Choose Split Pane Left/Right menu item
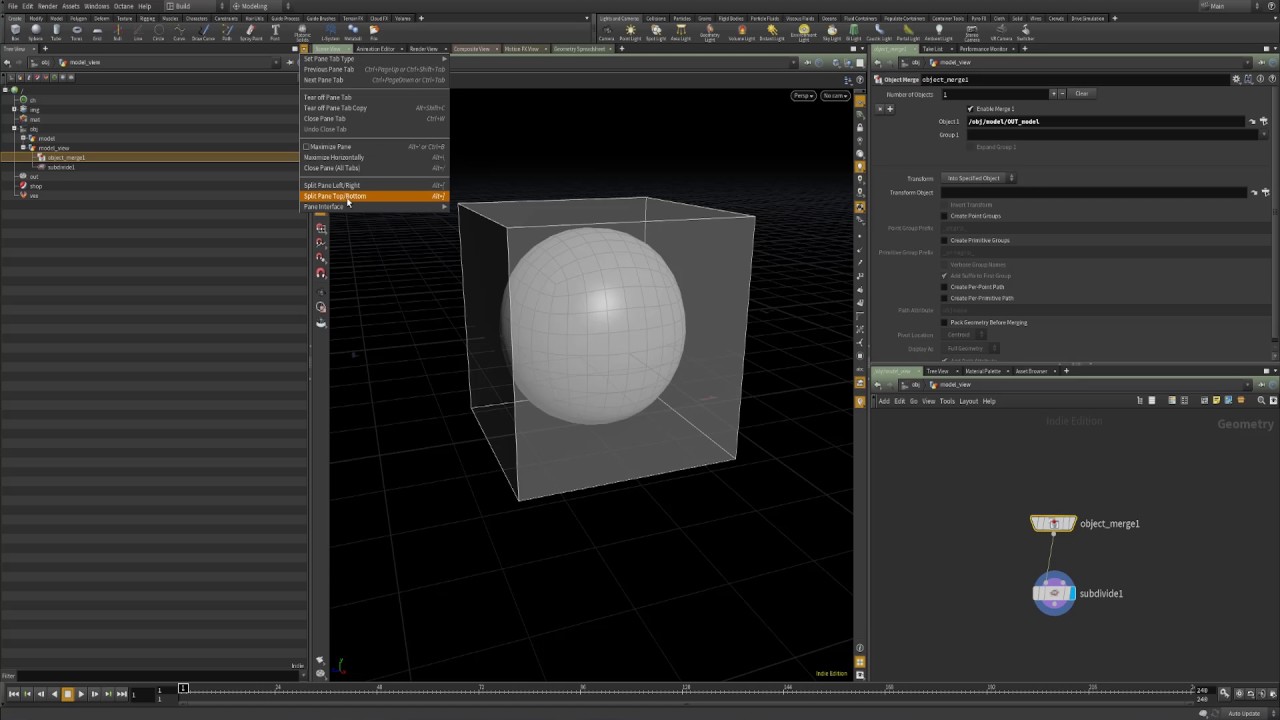 [x=375, y=185]
